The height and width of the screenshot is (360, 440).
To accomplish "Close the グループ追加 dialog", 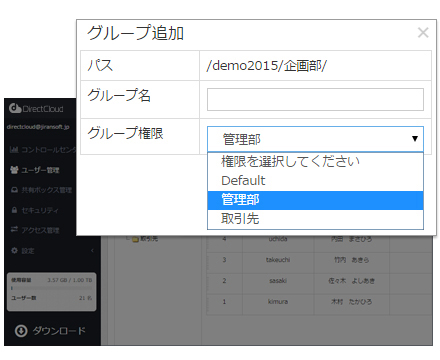I will [x=423, y=33].
